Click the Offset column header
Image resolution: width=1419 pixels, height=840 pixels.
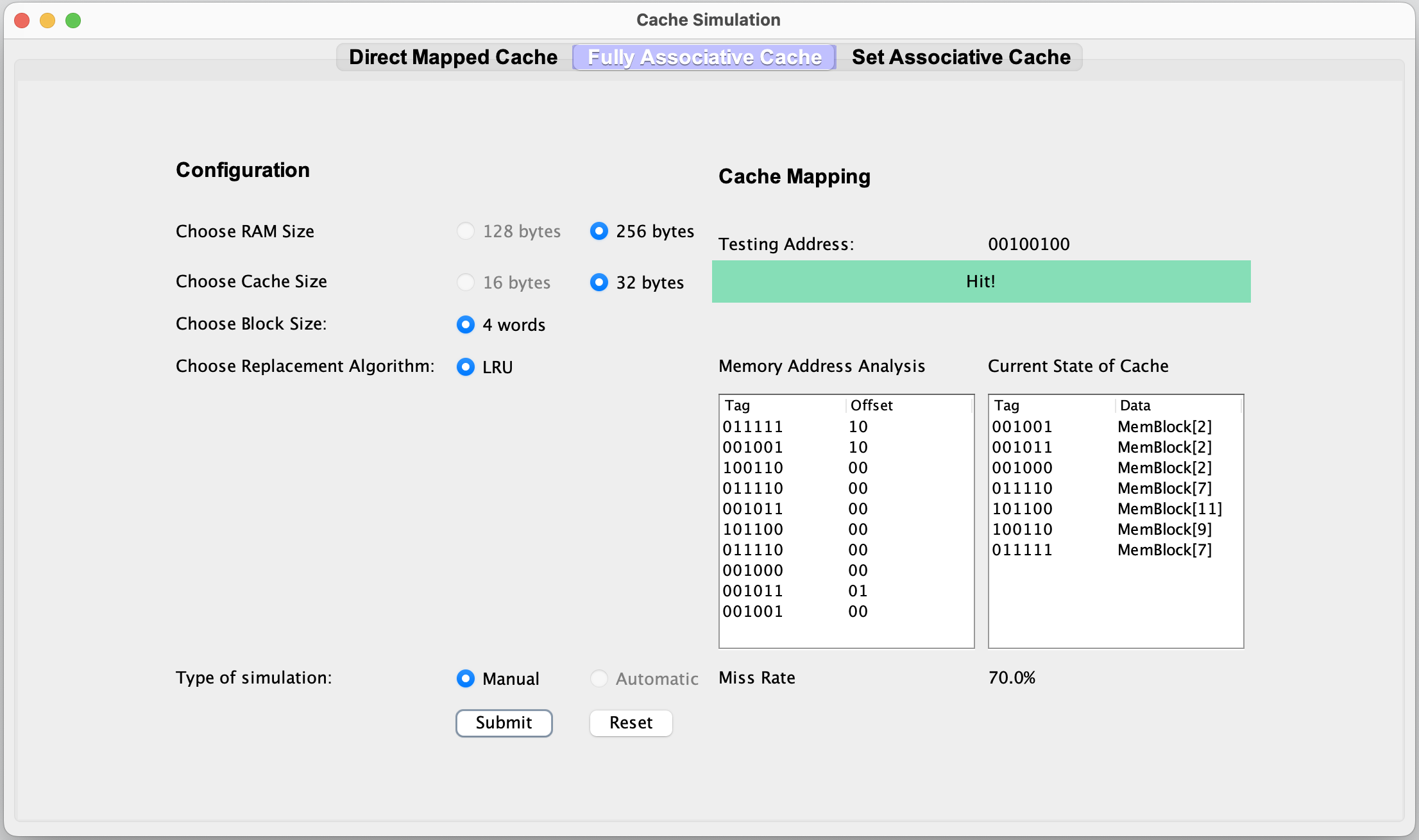point(871,405)
